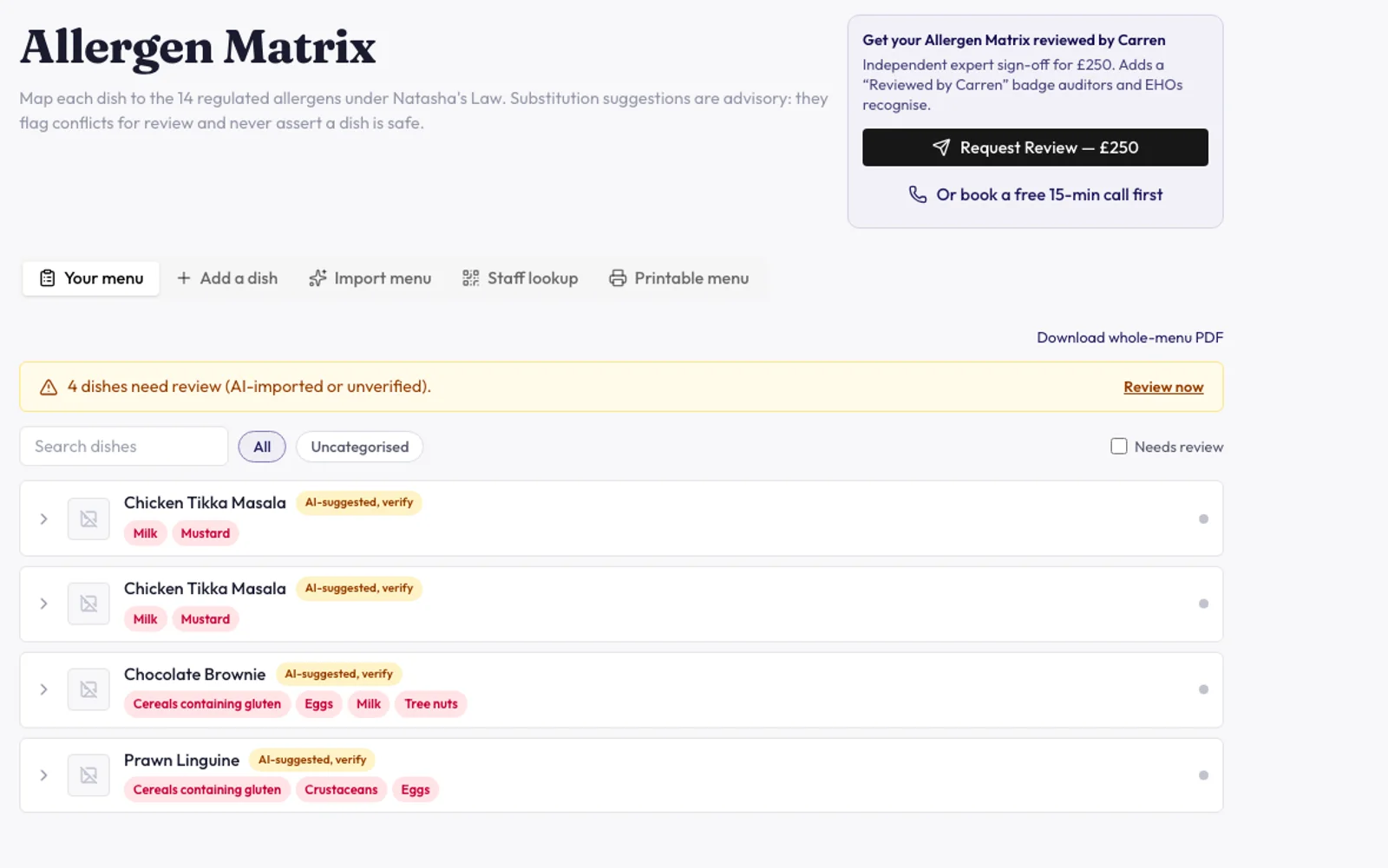Expand the Chocolate Brownie dish row
The height and width of the screenshot is (868, 1388).
(x=43, y=689)
